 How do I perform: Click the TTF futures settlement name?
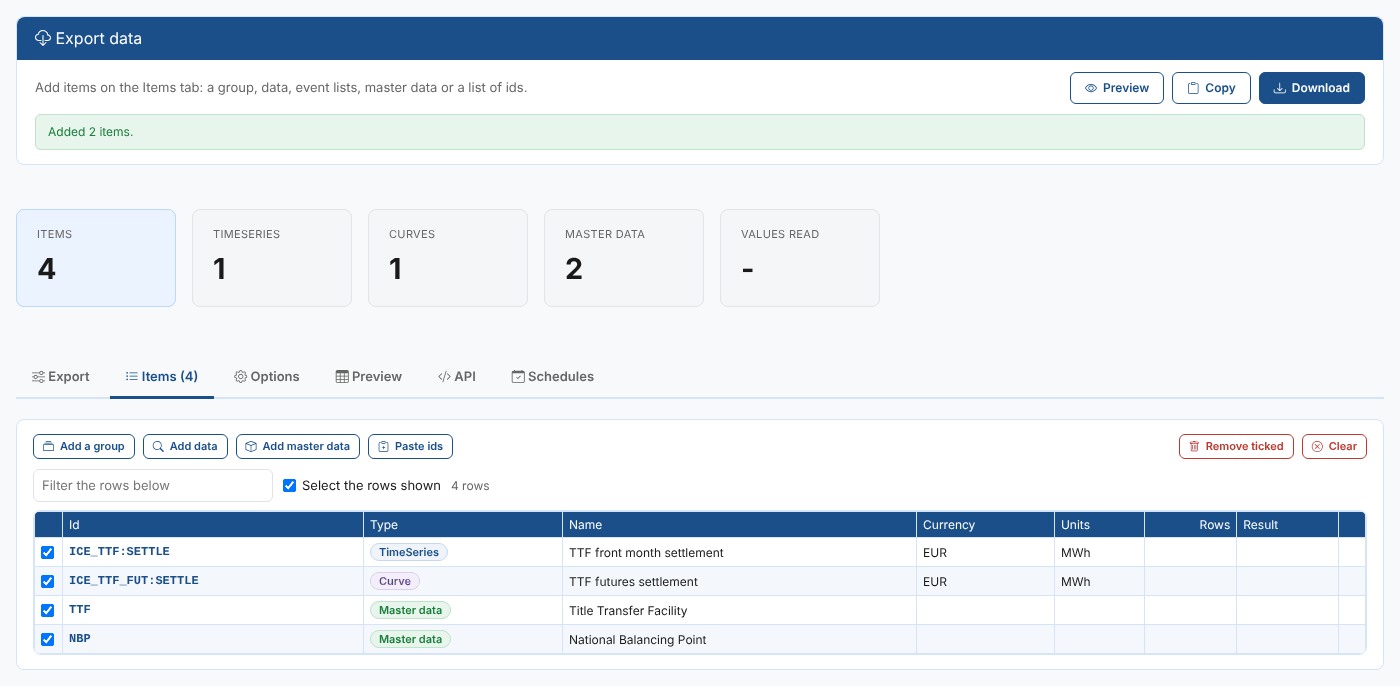633,582
